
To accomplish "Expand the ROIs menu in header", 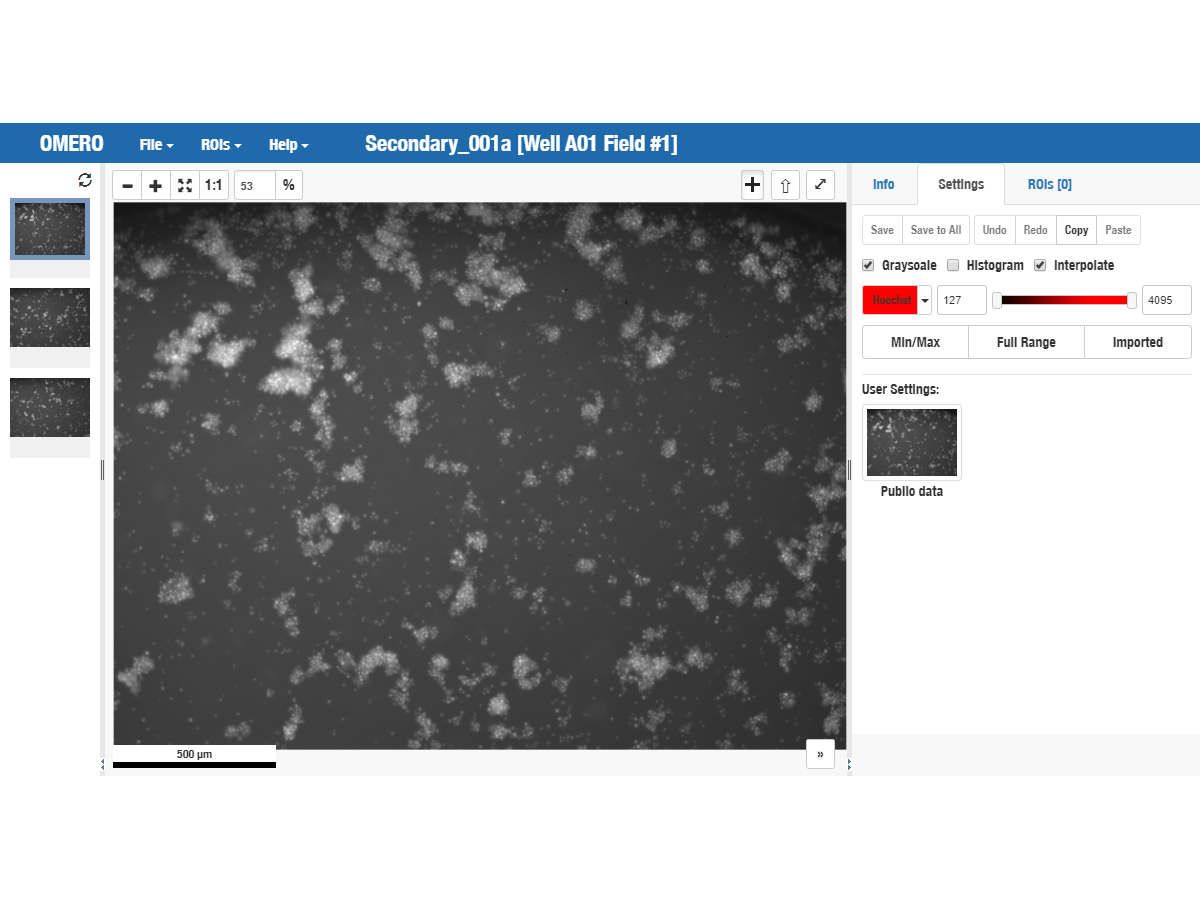I will [x=221, y=145].
